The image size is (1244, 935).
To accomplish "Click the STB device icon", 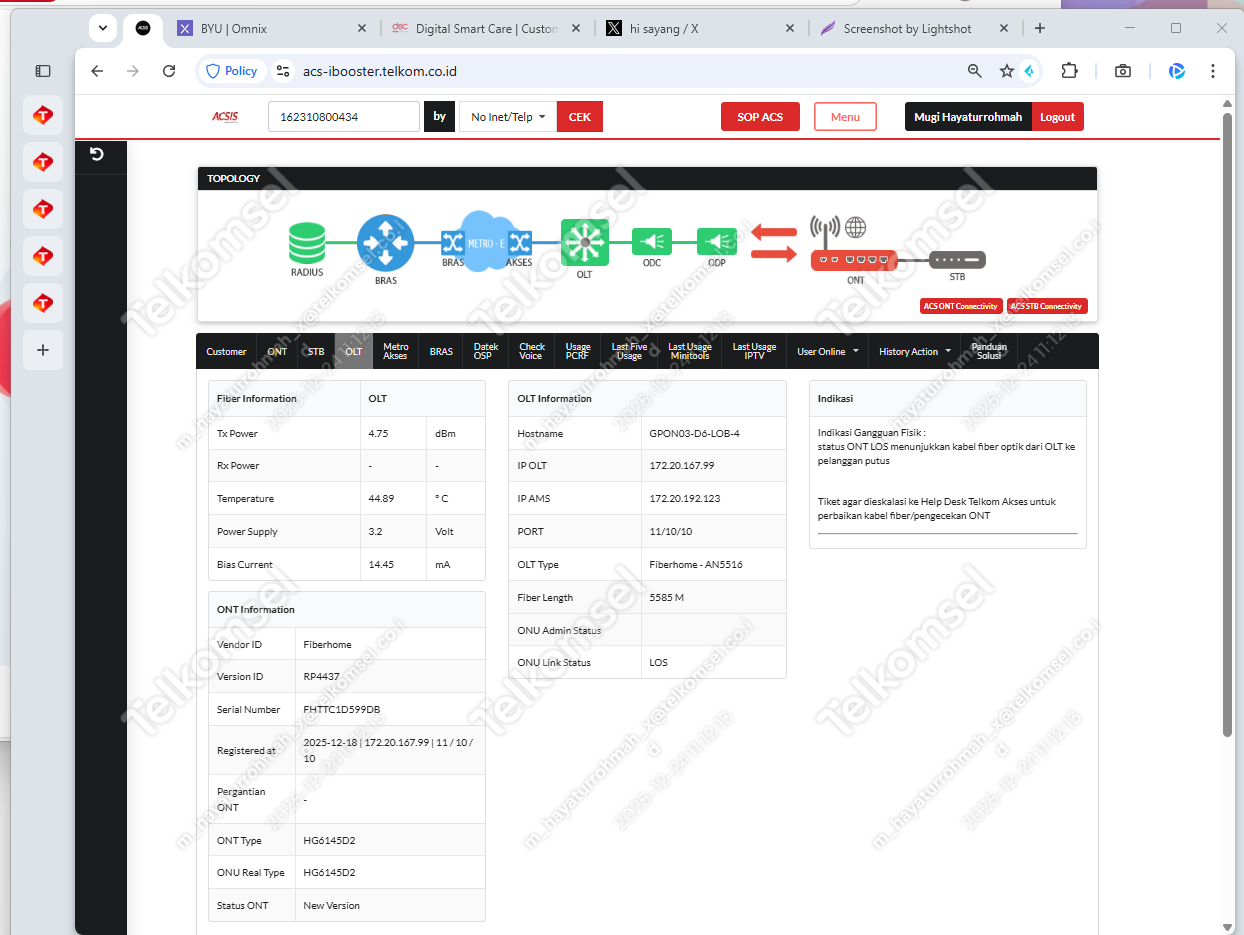I will [957, 260].
